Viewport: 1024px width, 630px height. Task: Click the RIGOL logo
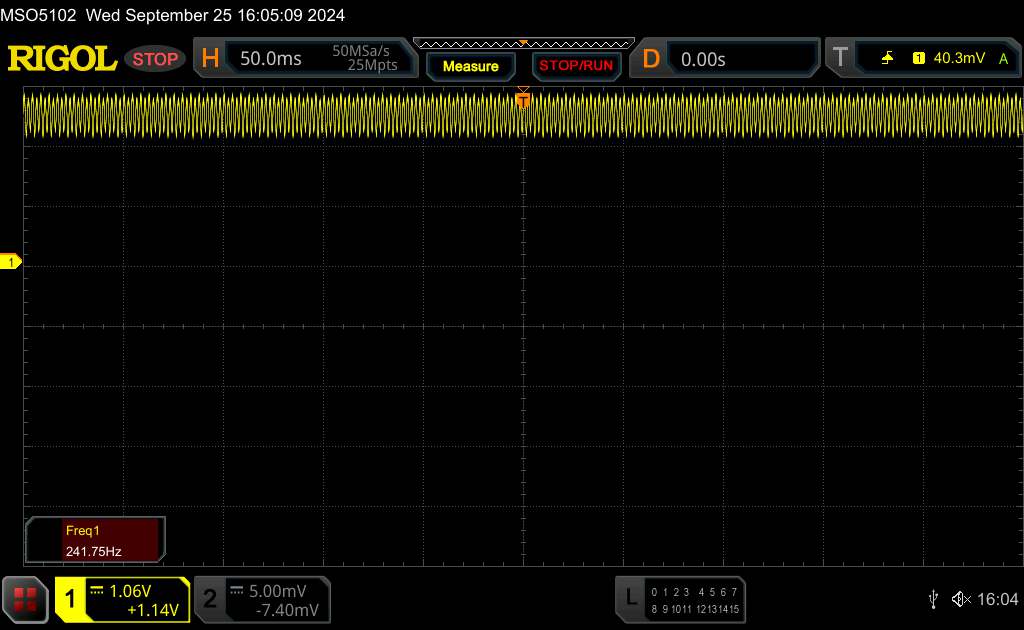[62, 59]
